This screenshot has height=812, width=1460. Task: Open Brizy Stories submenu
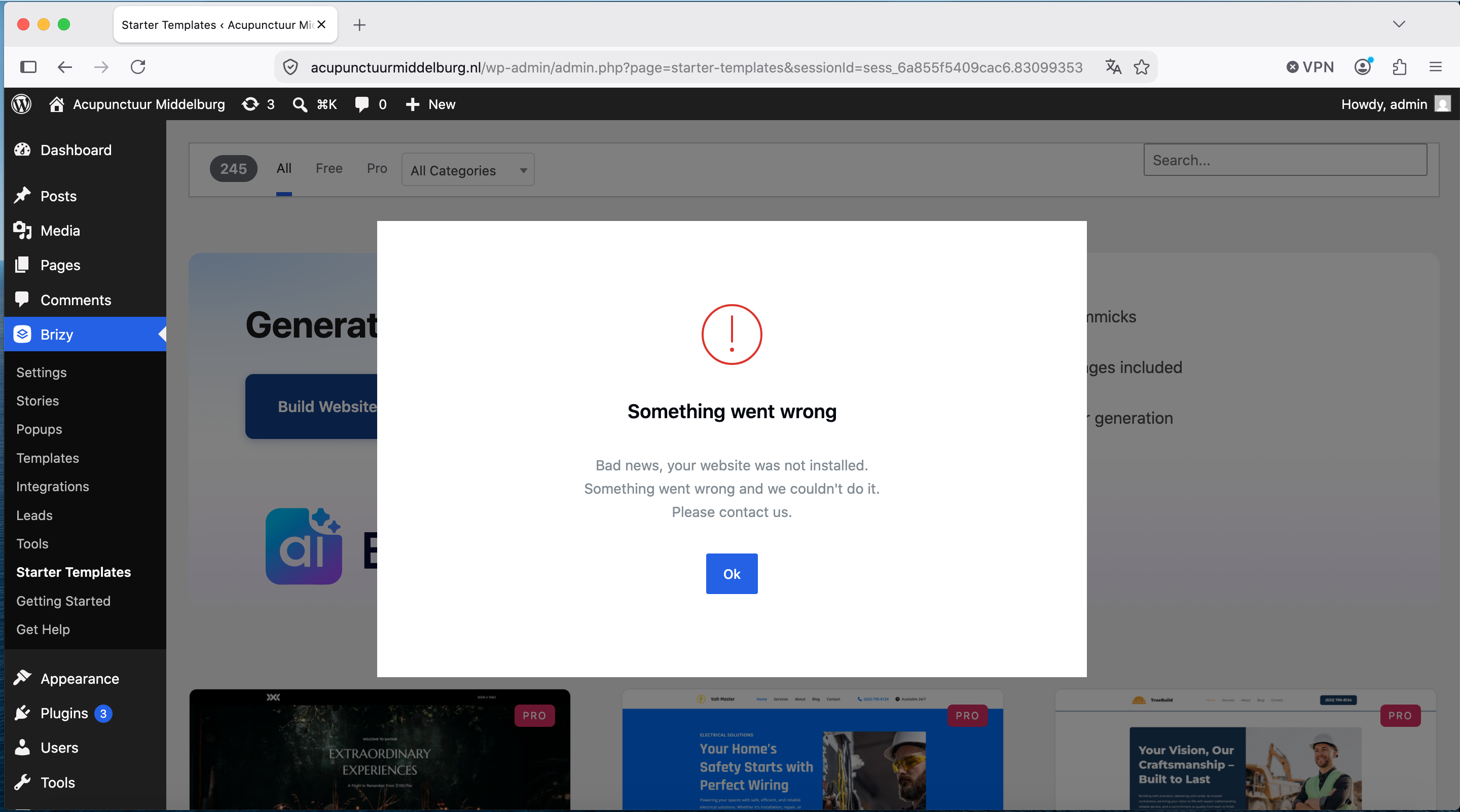[x=38, y=400]
